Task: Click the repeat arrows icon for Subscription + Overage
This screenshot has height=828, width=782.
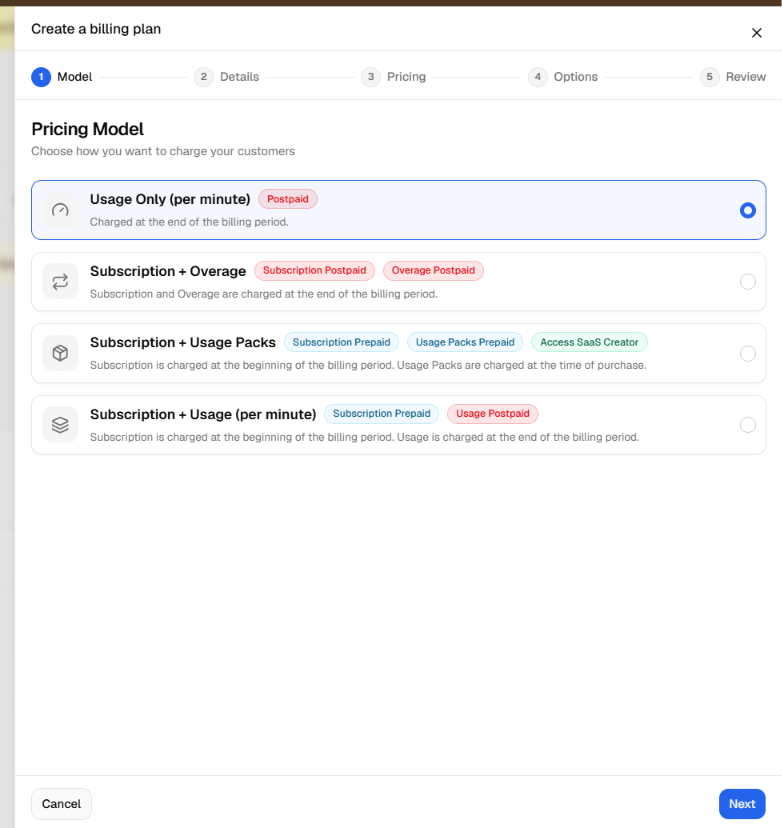Action: (x=60, y=281)
